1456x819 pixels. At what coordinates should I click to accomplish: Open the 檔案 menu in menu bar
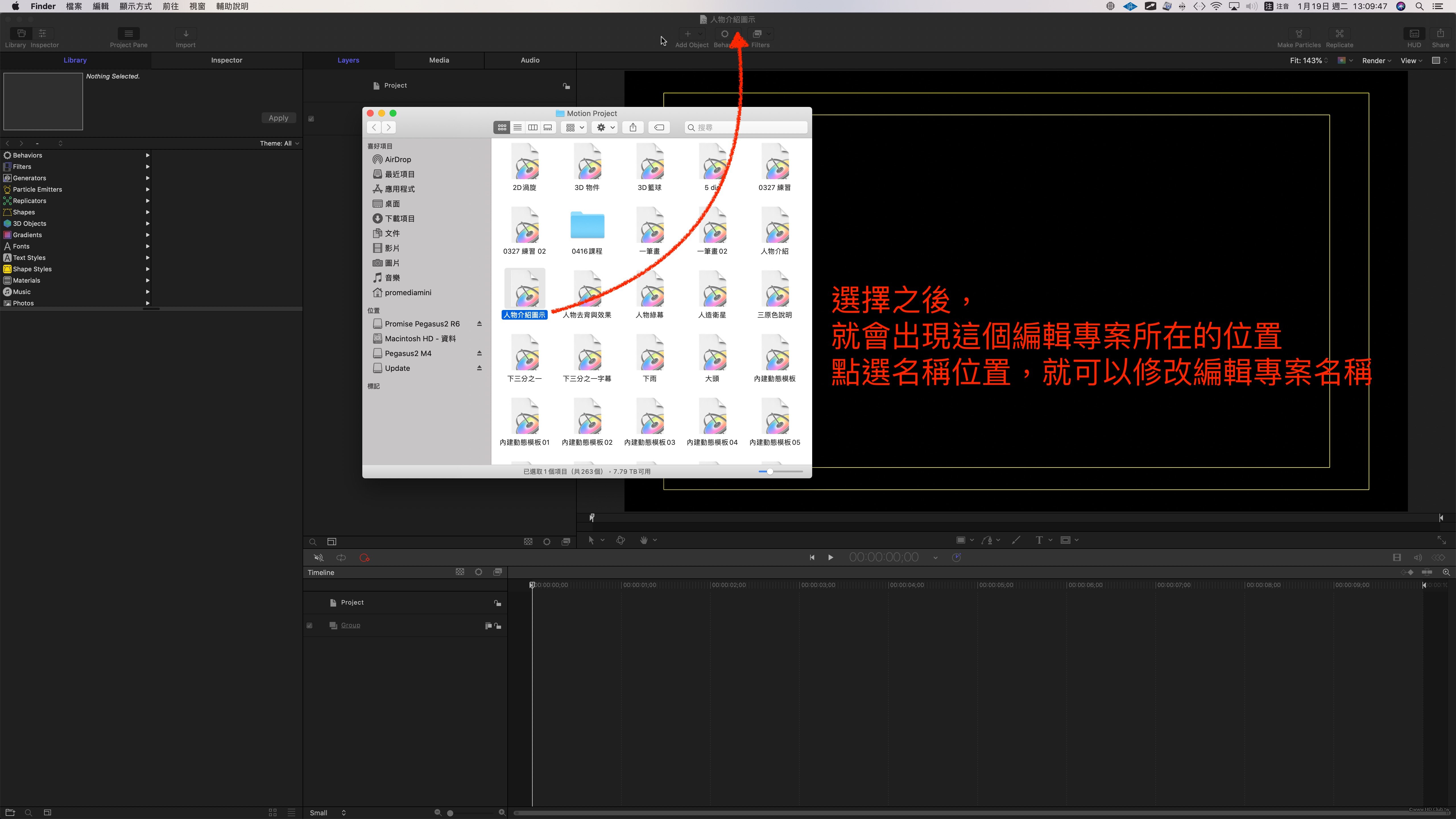[73, 6]
